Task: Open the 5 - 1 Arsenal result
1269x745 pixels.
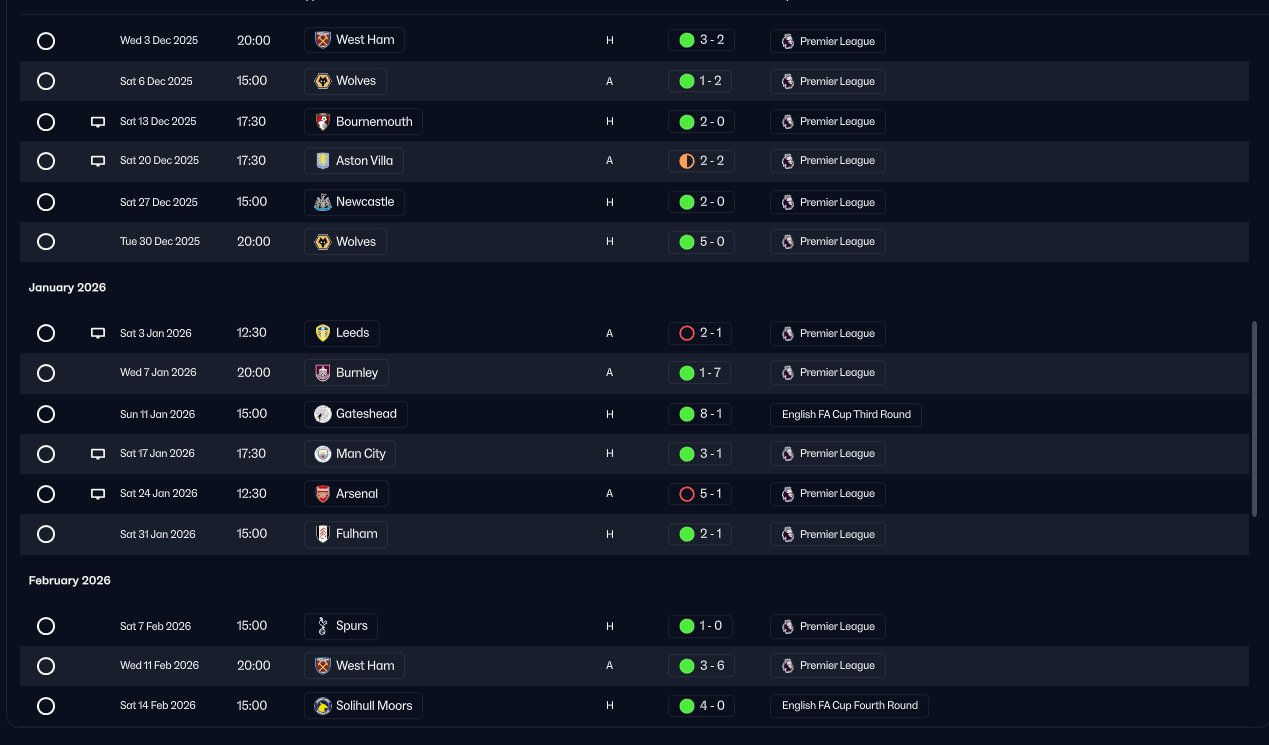Action: 701,494
